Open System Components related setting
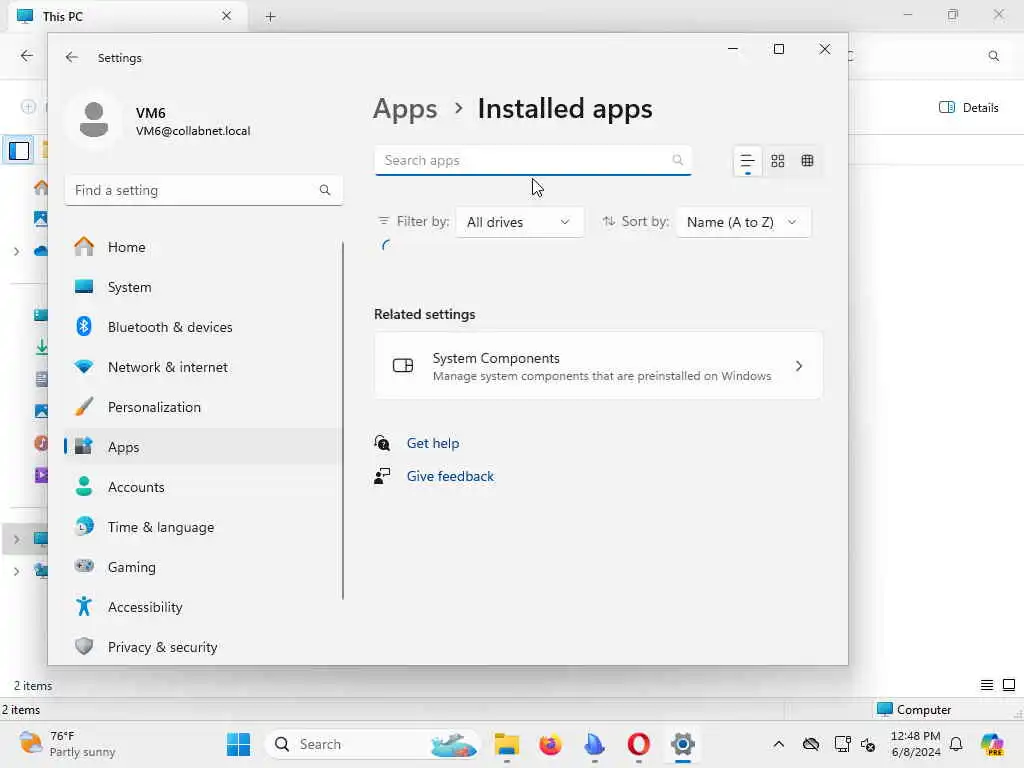The width and height of the screenshot is (1024, 768). (598, 366)
